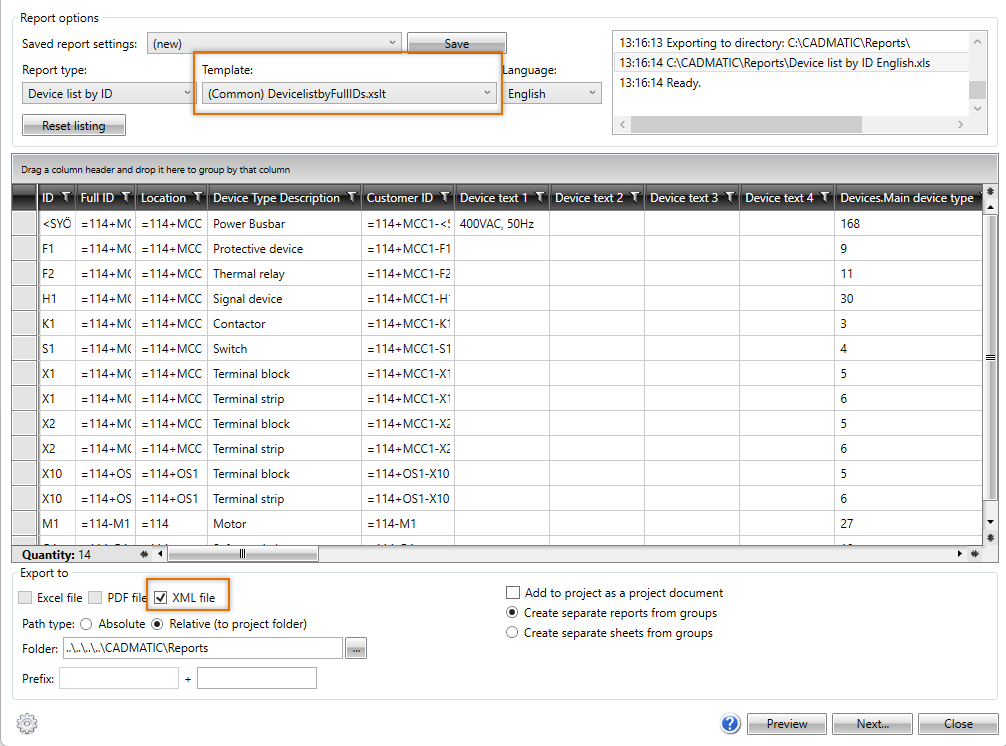Image resolution: width=1006 pixels, height=746 pixels.
Task: Open the settings gear icon
Action: (27, 723)
